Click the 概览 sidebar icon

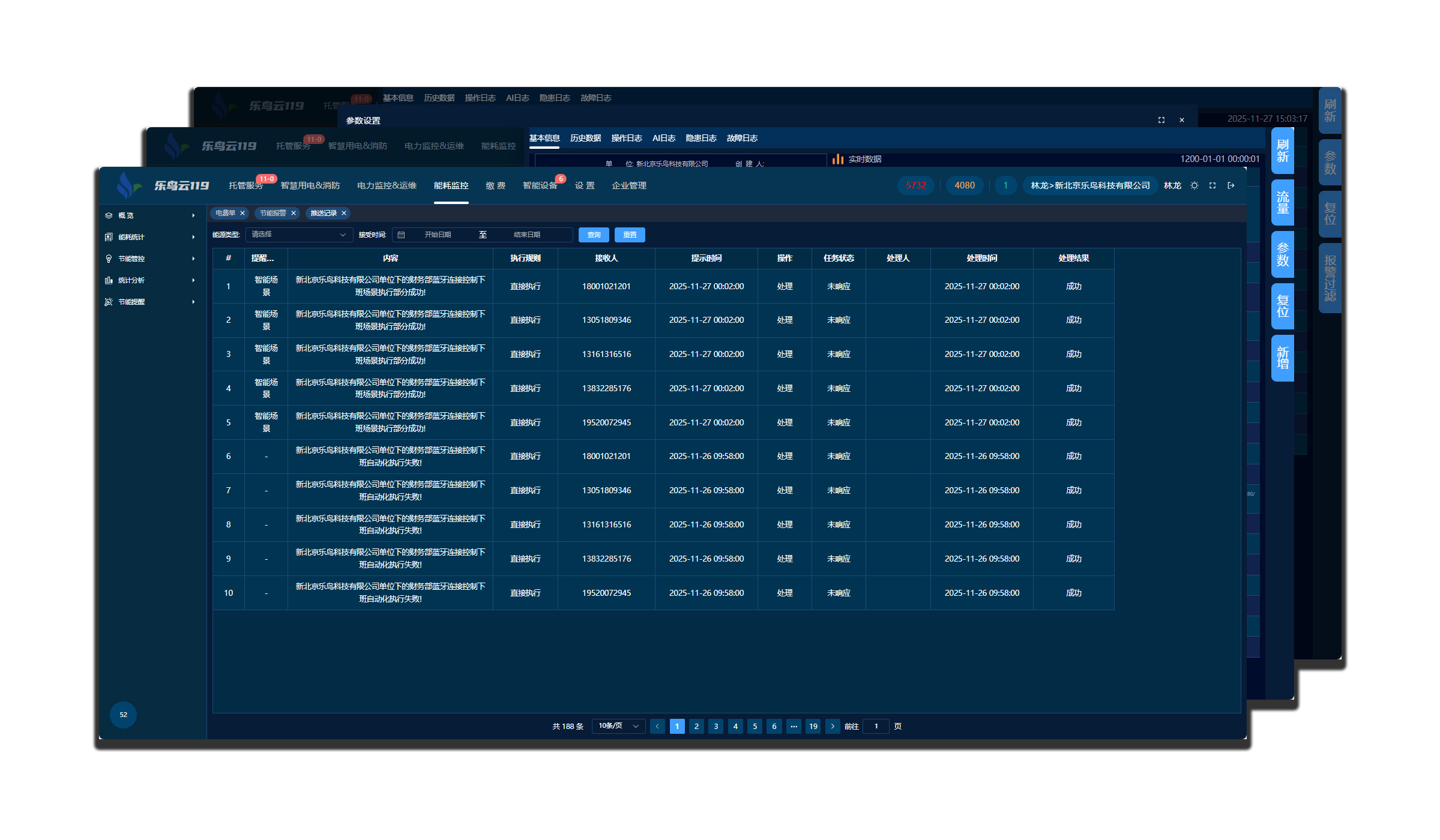(x=109, y=215)
